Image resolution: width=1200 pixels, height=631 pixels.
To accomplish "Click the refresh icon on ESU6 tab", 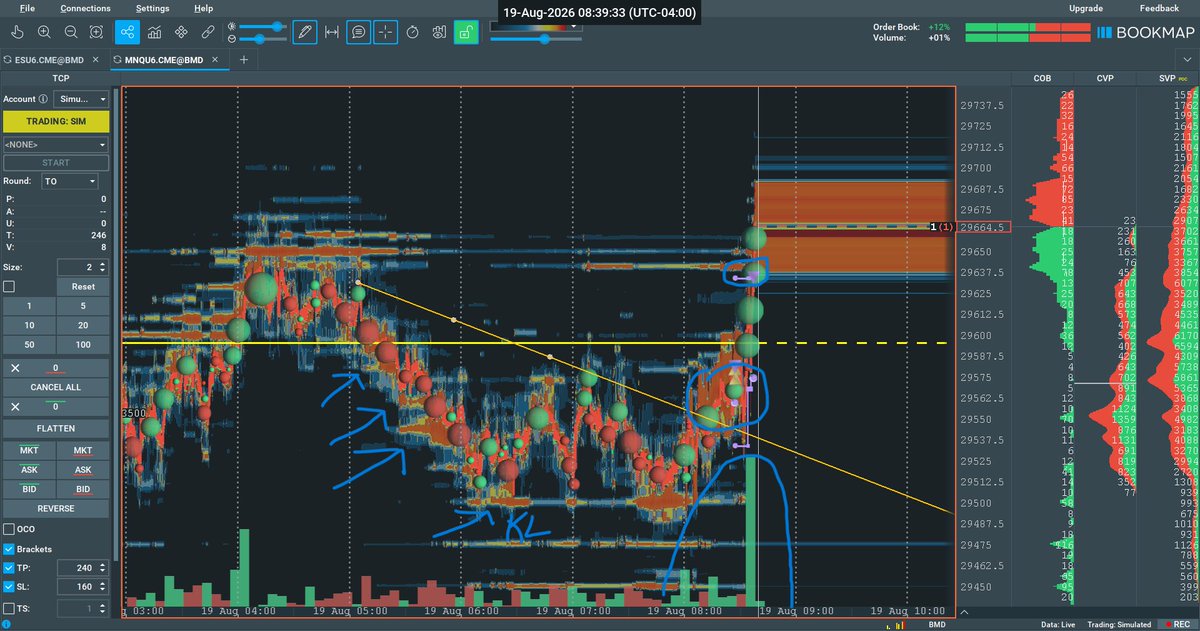I will click(x=7, y=60).
